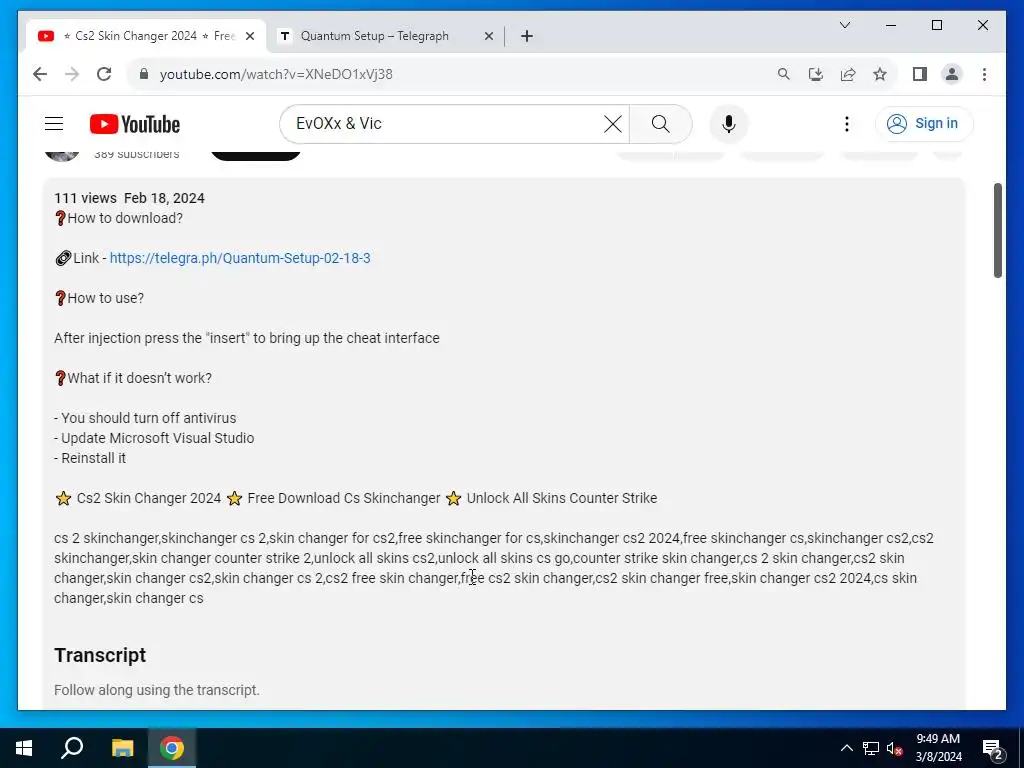Open Chrome profile avatar
Image resolution: width=1024 pixels, height=768 pixels.
click(x=952, y=74)
